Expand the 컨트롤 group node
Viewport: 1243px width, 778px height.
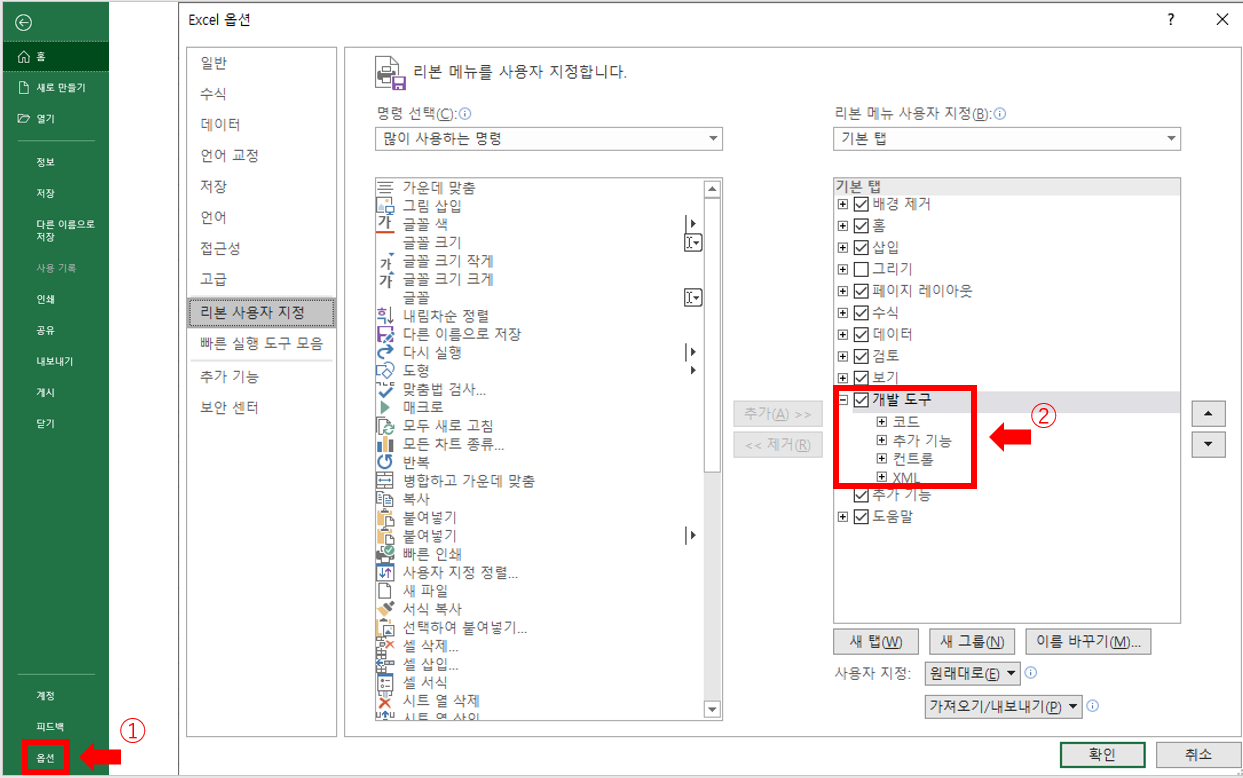coord(881,459)
